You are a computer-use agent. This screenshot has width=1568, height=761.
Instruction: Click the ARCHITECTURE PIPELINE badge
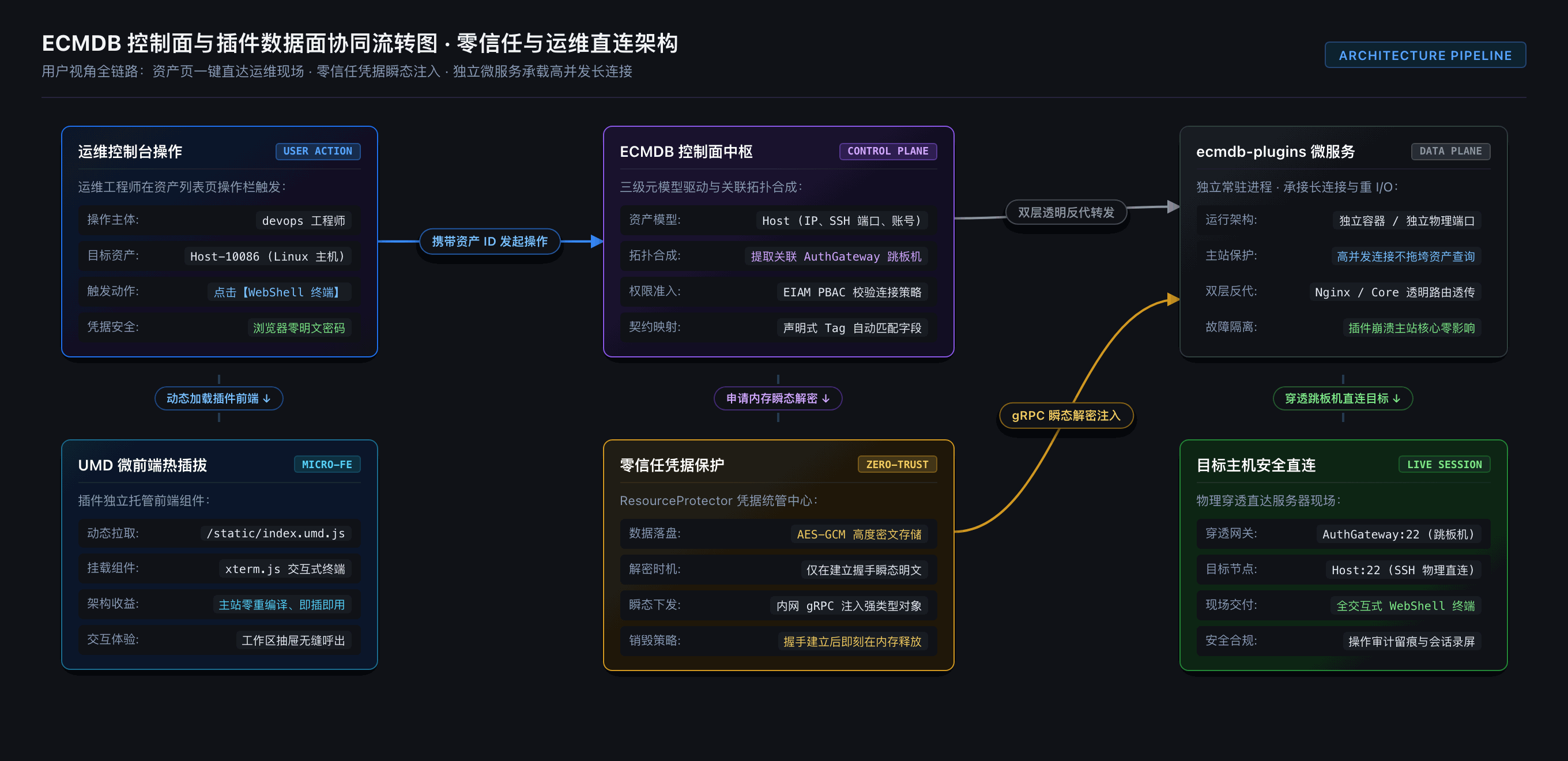1424,55
